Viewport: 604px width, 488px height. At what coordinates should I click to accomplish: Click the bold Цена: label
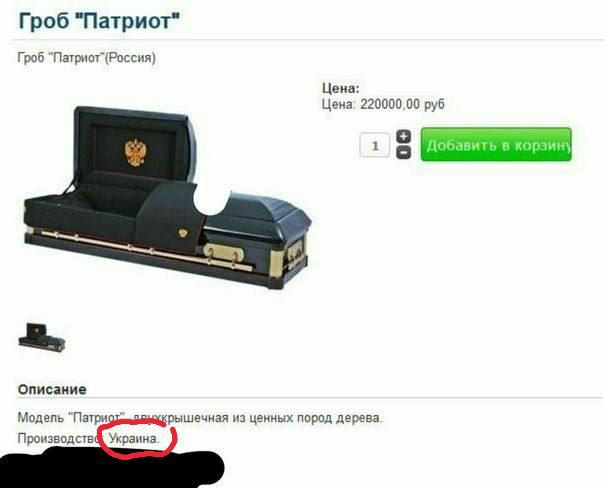pyautogui.click(x=341, y=88)
